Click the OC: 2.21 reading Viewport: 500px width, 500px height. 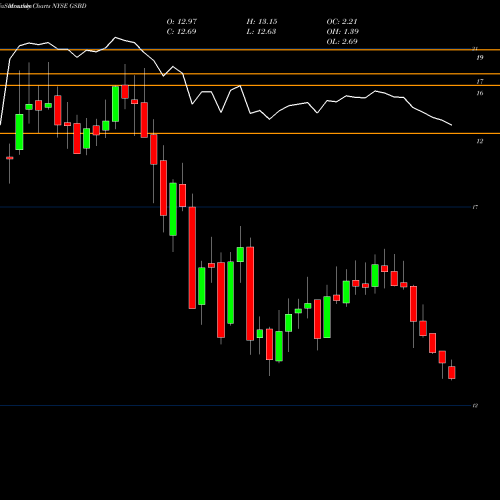pos(342,22)
